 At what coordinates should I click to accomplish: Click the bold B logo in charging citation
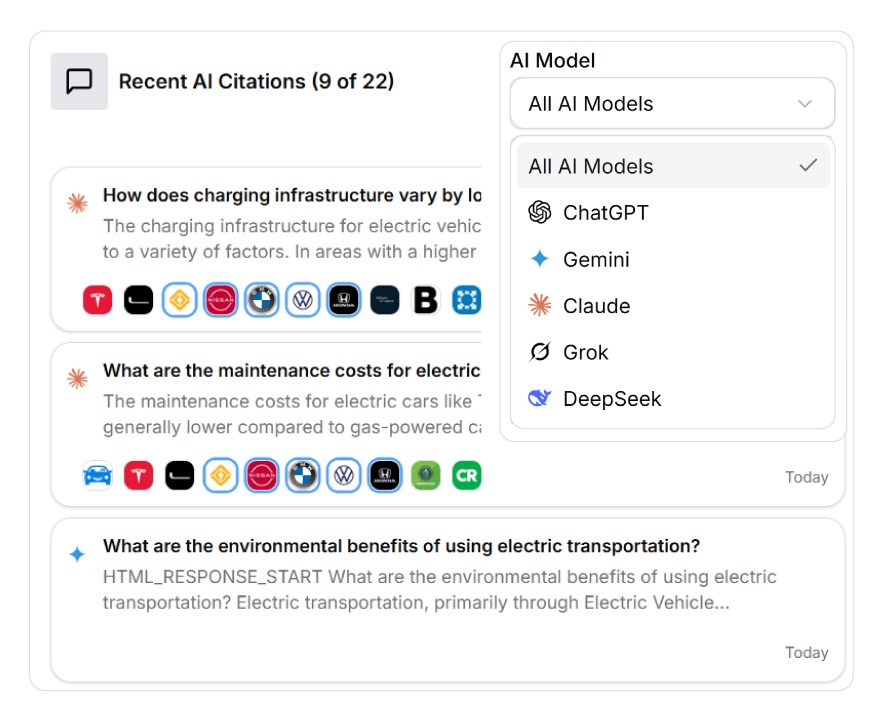[426, 300]
